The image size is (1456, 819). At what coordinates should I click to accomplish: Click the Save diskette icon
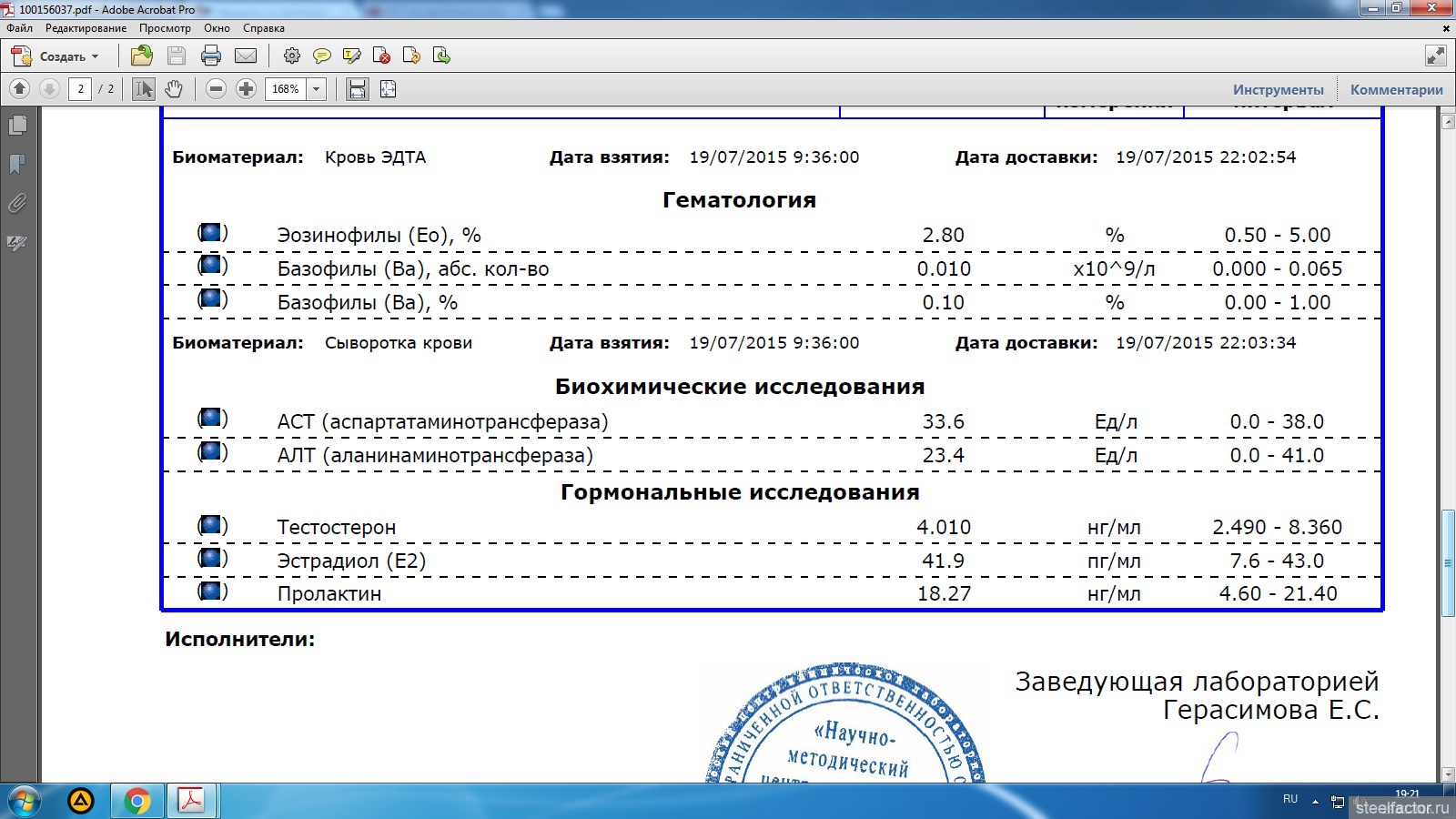[x=177, y=56]
